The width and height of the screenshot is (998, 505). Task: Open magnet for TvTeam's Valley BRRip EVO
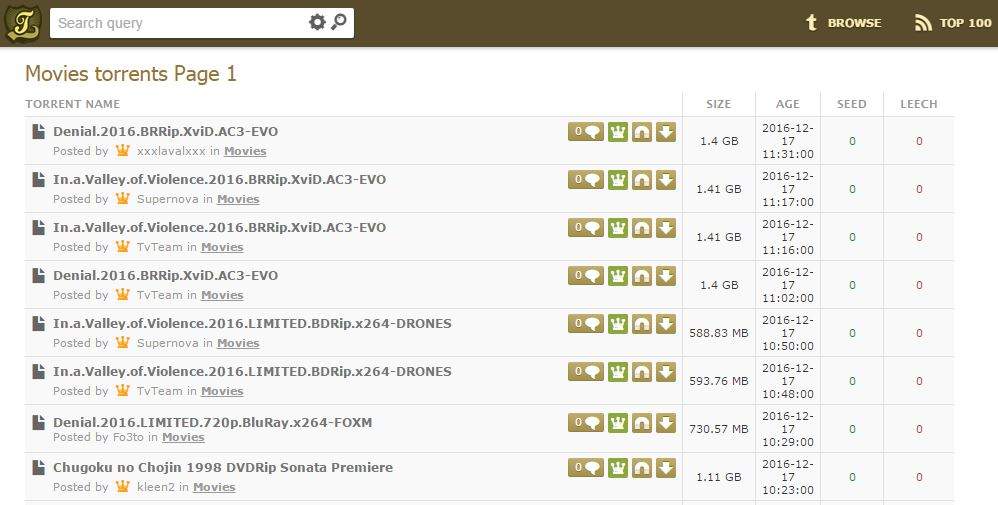pyautogui.click(x=642, y=227)
